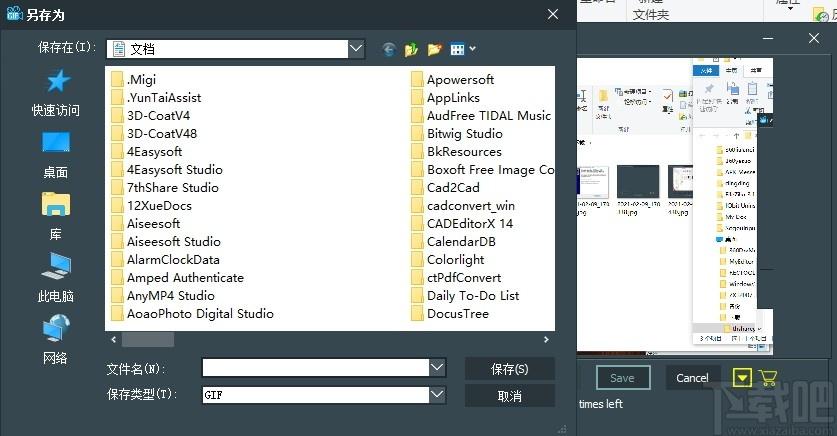
Task: Click the shopping cart icon
Action: [768, 378]
